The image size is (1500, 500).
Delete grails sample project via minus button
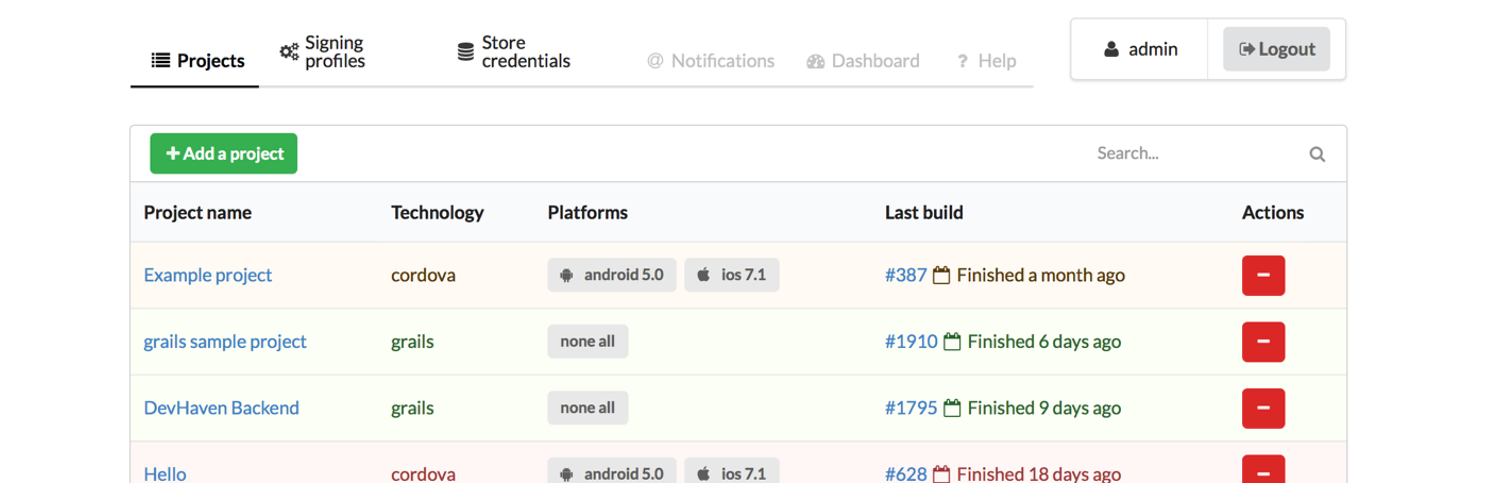1263,342
